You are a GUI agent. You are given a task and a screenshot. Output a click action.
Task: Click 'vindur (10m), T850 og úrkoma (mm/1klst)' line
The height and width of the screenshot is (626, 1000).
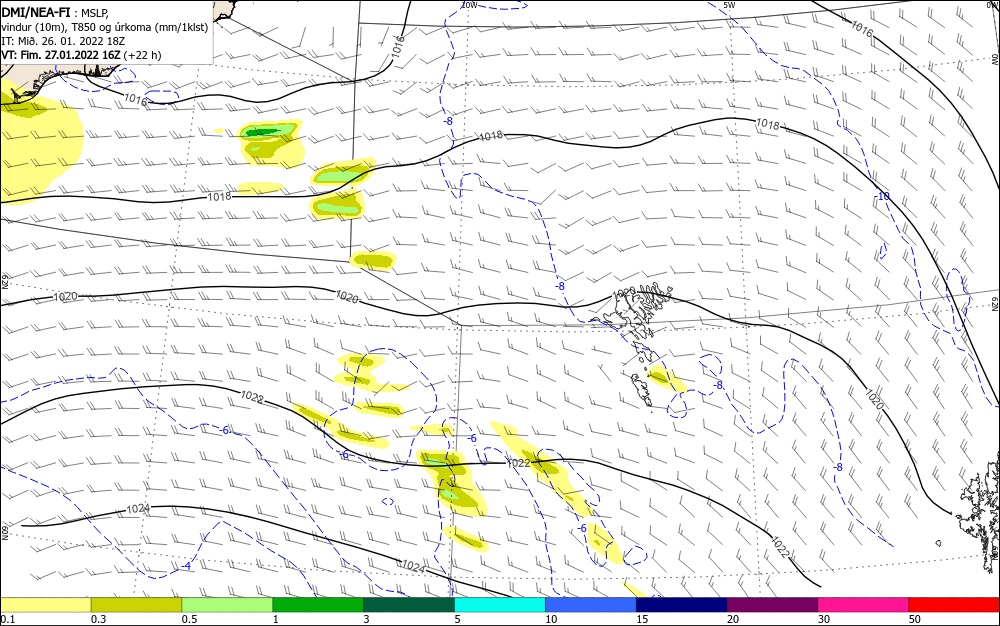105,27
